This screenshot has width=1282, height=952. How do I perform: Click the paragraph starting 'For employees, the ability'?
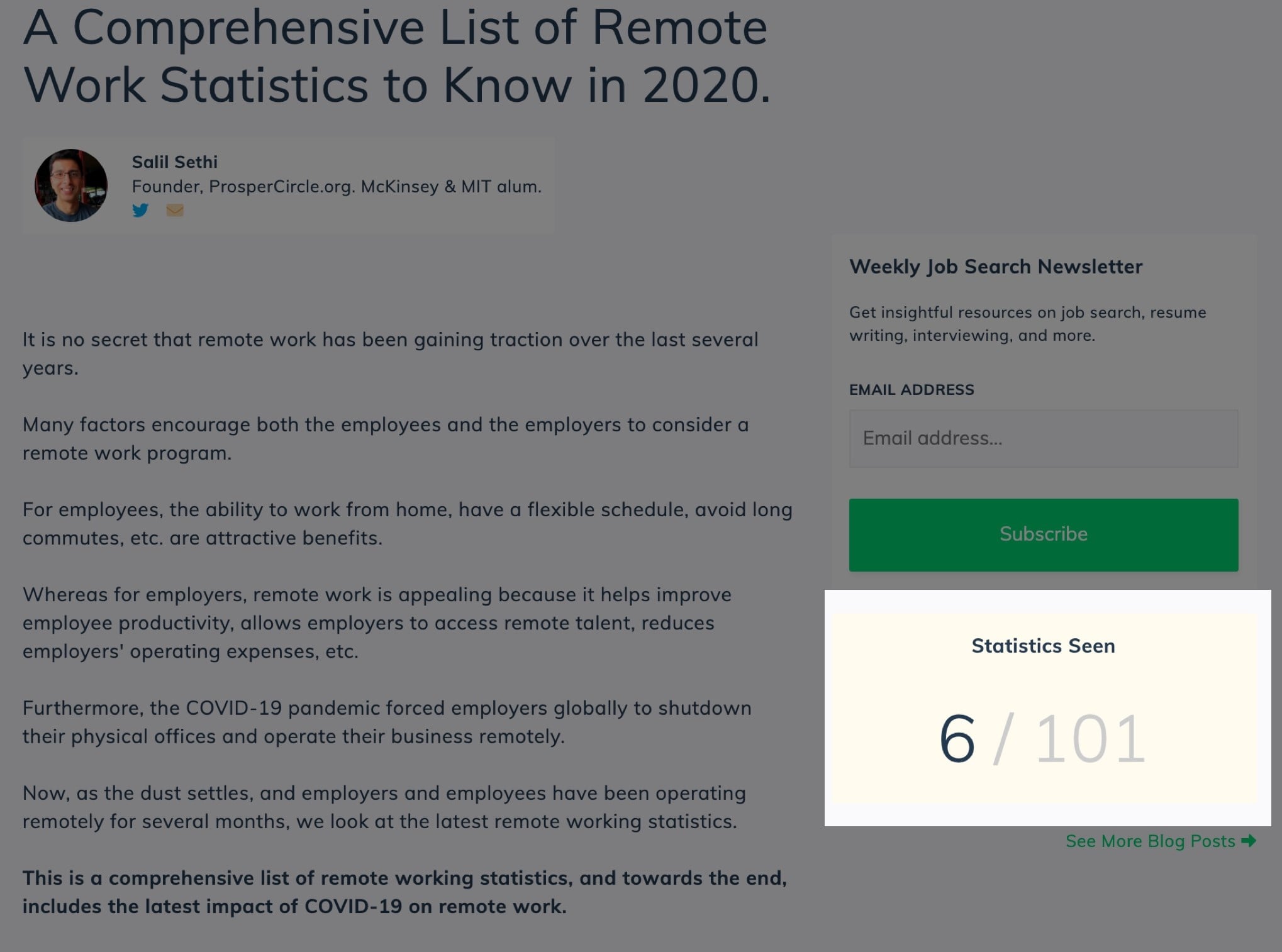(x=408, y=523)
